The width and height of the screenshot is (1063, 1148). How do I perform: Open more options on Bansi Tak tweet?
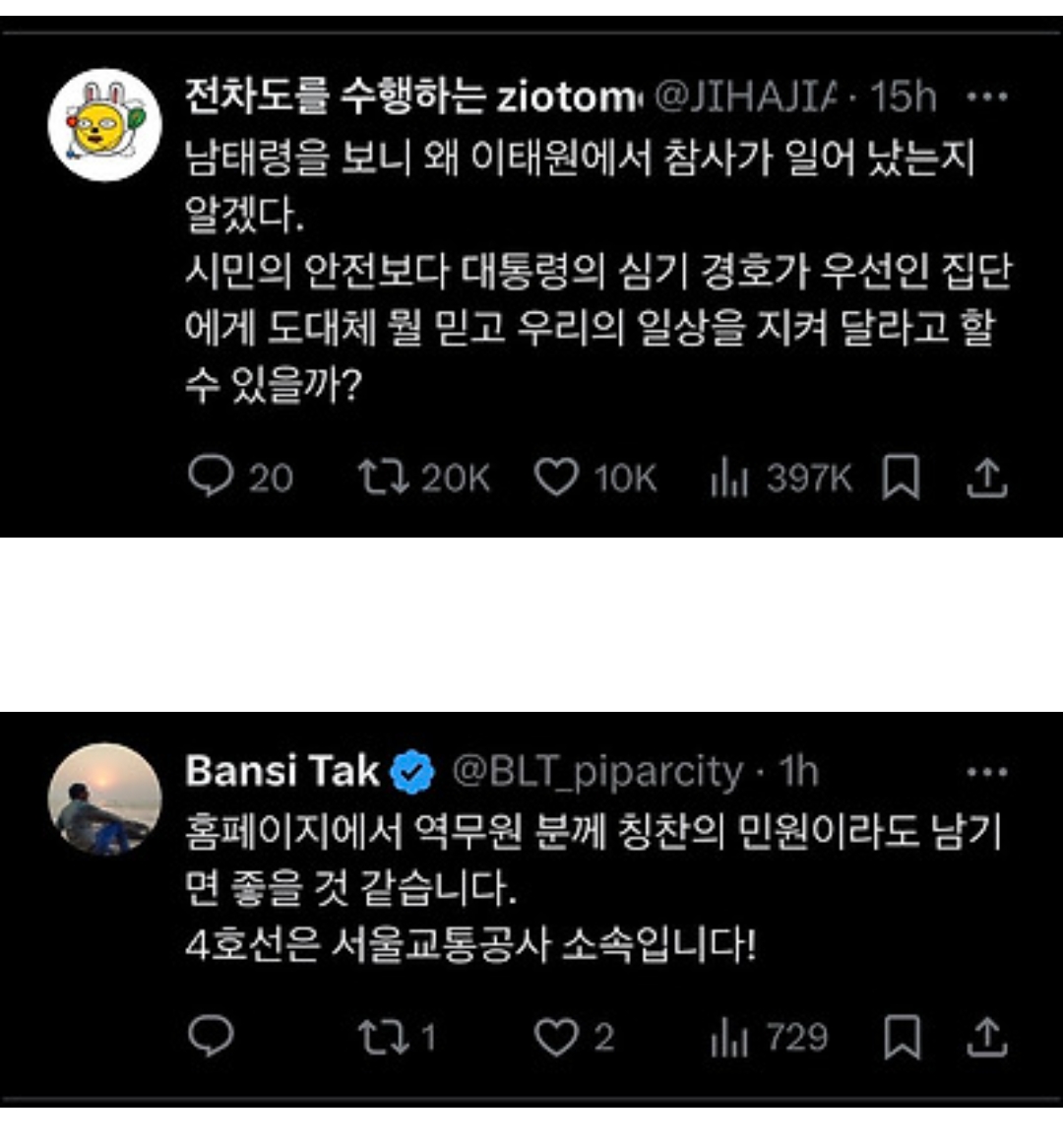click(986, 772)
